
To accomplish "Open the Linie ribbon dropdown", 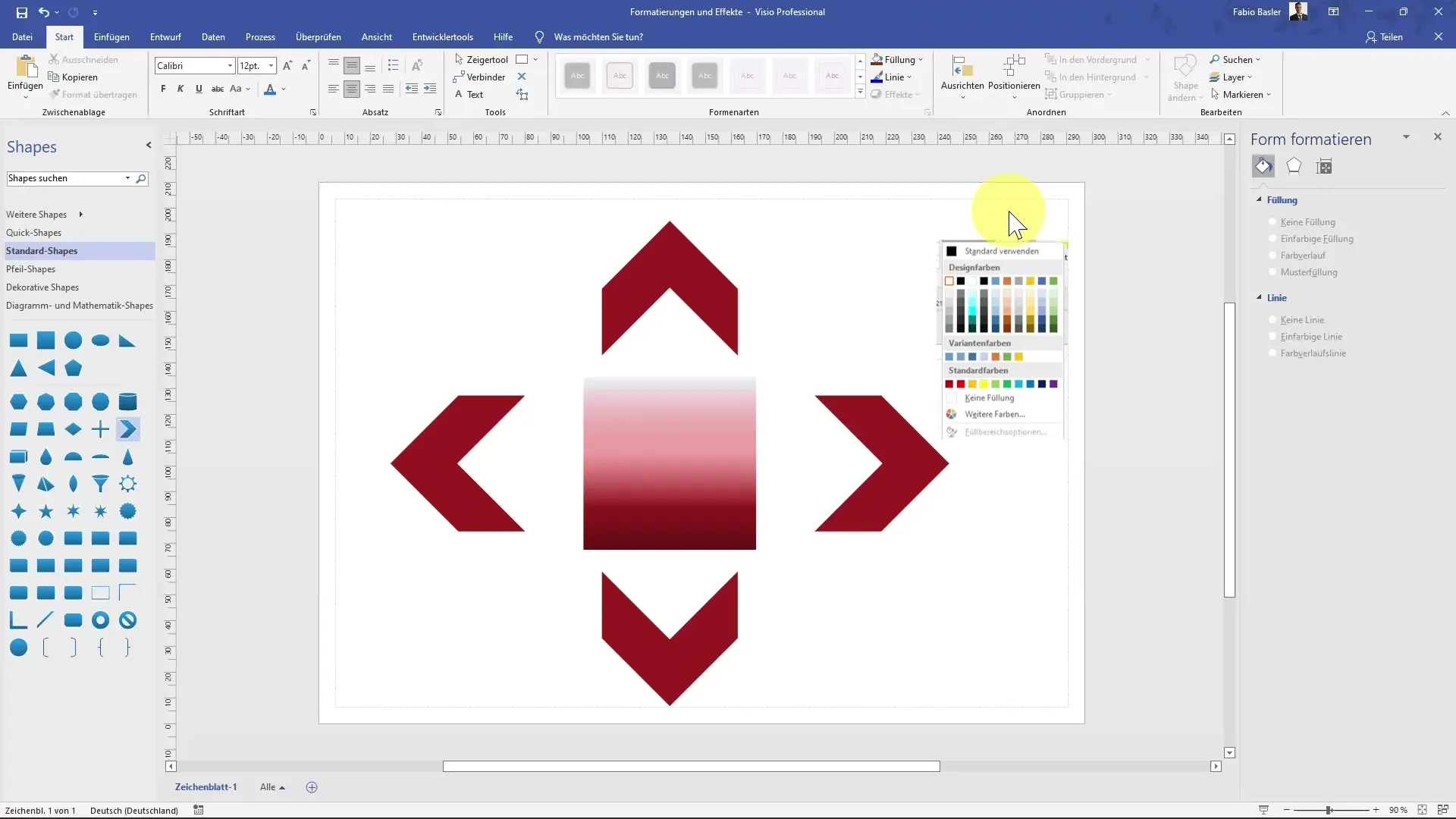I will [x=892, y=77].
